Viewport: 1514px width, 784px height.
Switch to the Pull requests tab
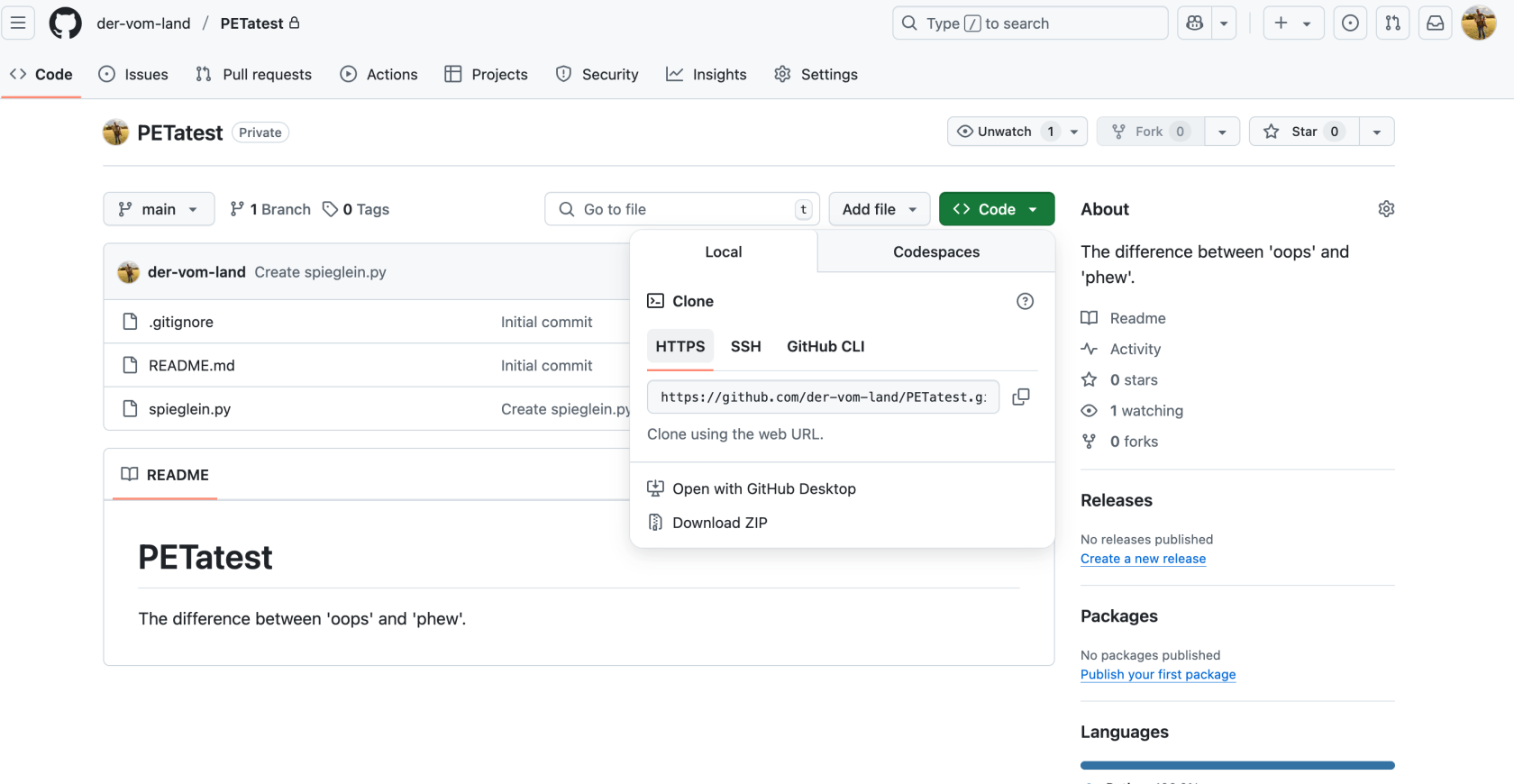tap(254, 74)
